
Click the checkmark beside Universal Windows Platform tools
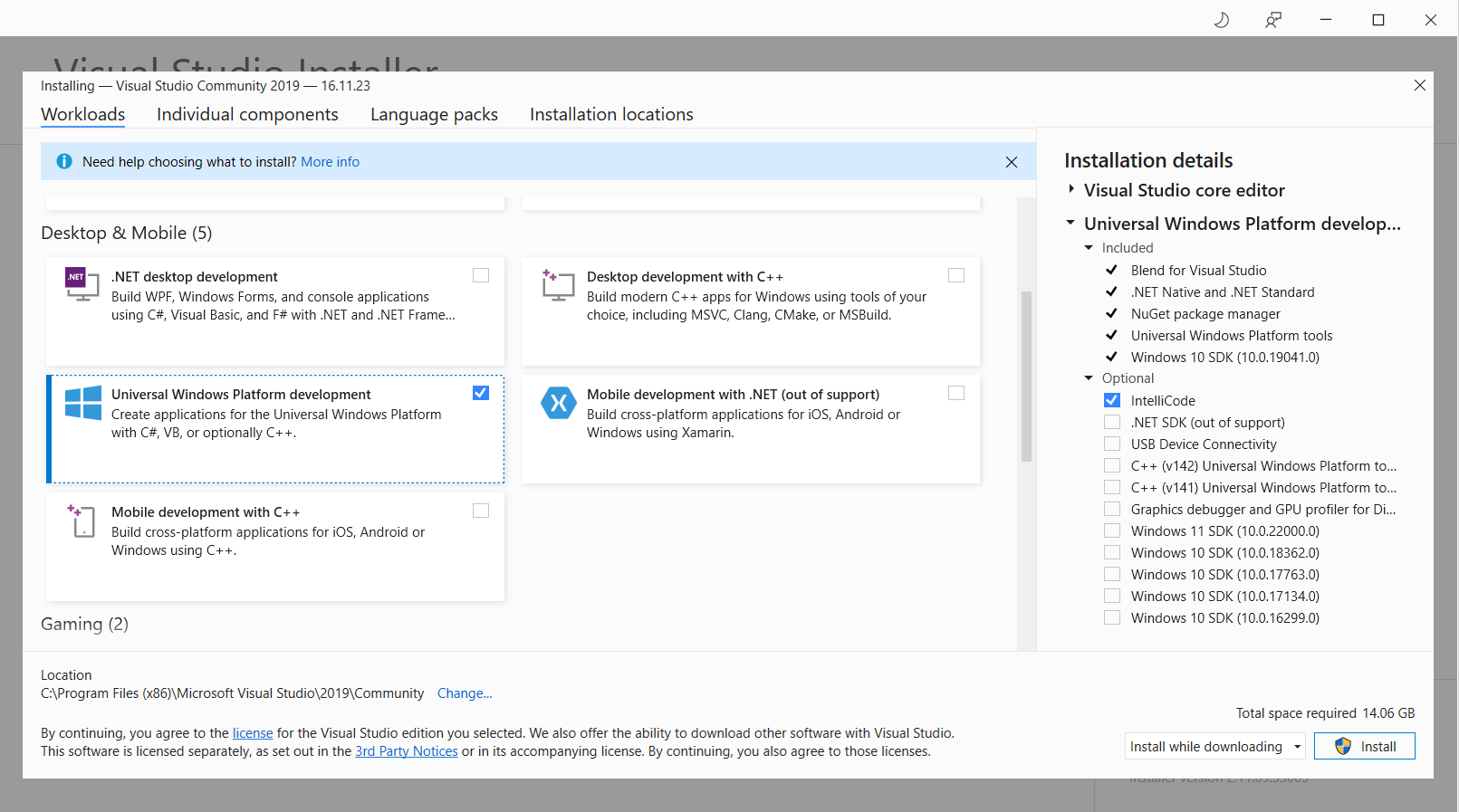pos(1111,335)
